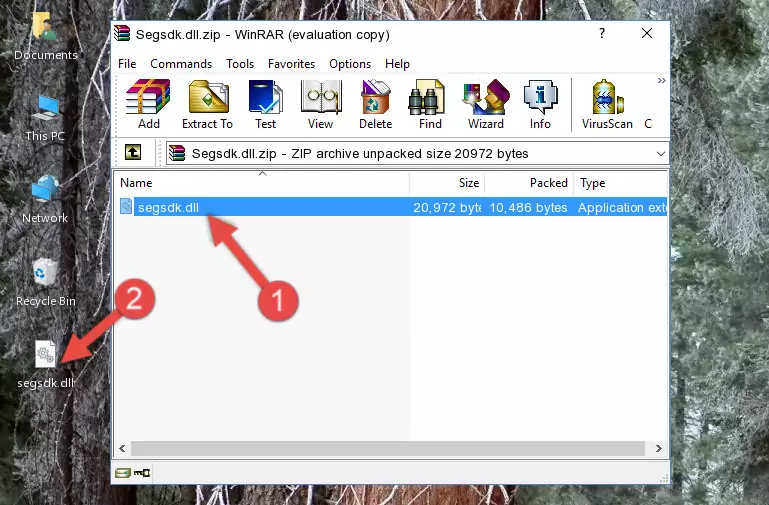Open the archive path dropdown
The height and width of the screenshot is (505, 769).
(x=661, y=153)
